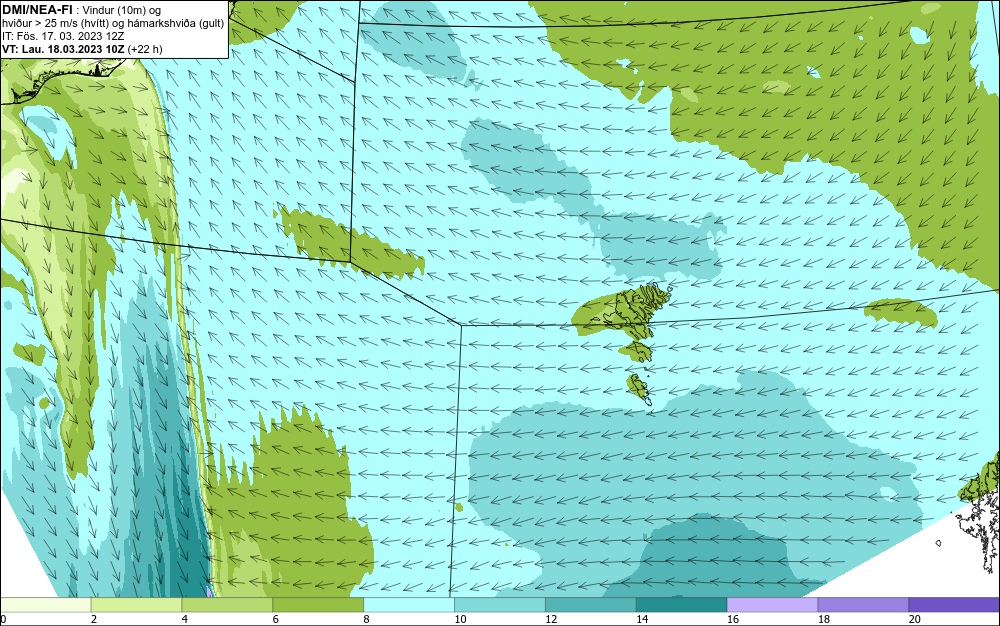Click the 12–14 m/s teal legend swatch
1000x626 pixels.
coord(591,604)
